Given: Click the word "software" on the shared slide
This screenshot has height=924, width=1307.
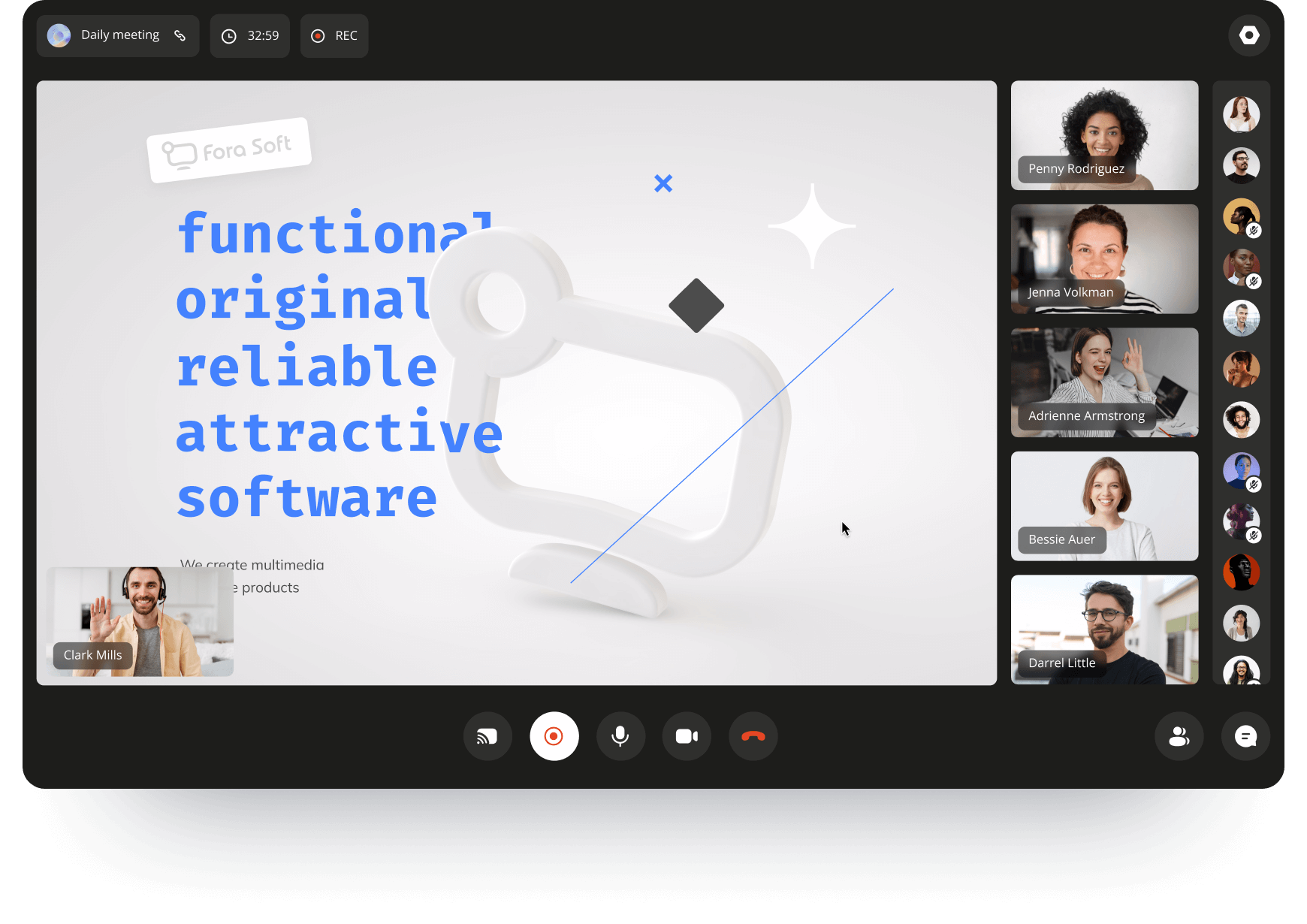Looking at the screenshot, I should [x=306, y=497].
